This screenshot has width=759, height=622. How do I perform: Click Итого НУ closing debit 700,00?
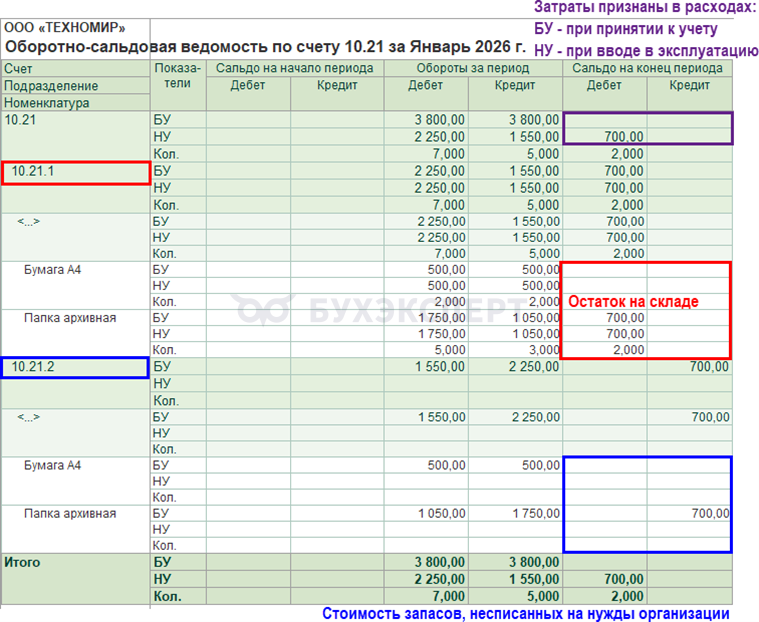tap(624, 579)
